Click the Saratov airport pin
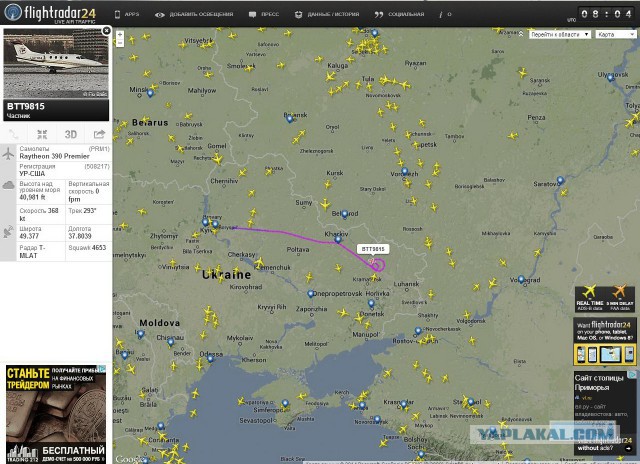Screen dimensions: 640x464 [560, 180]
